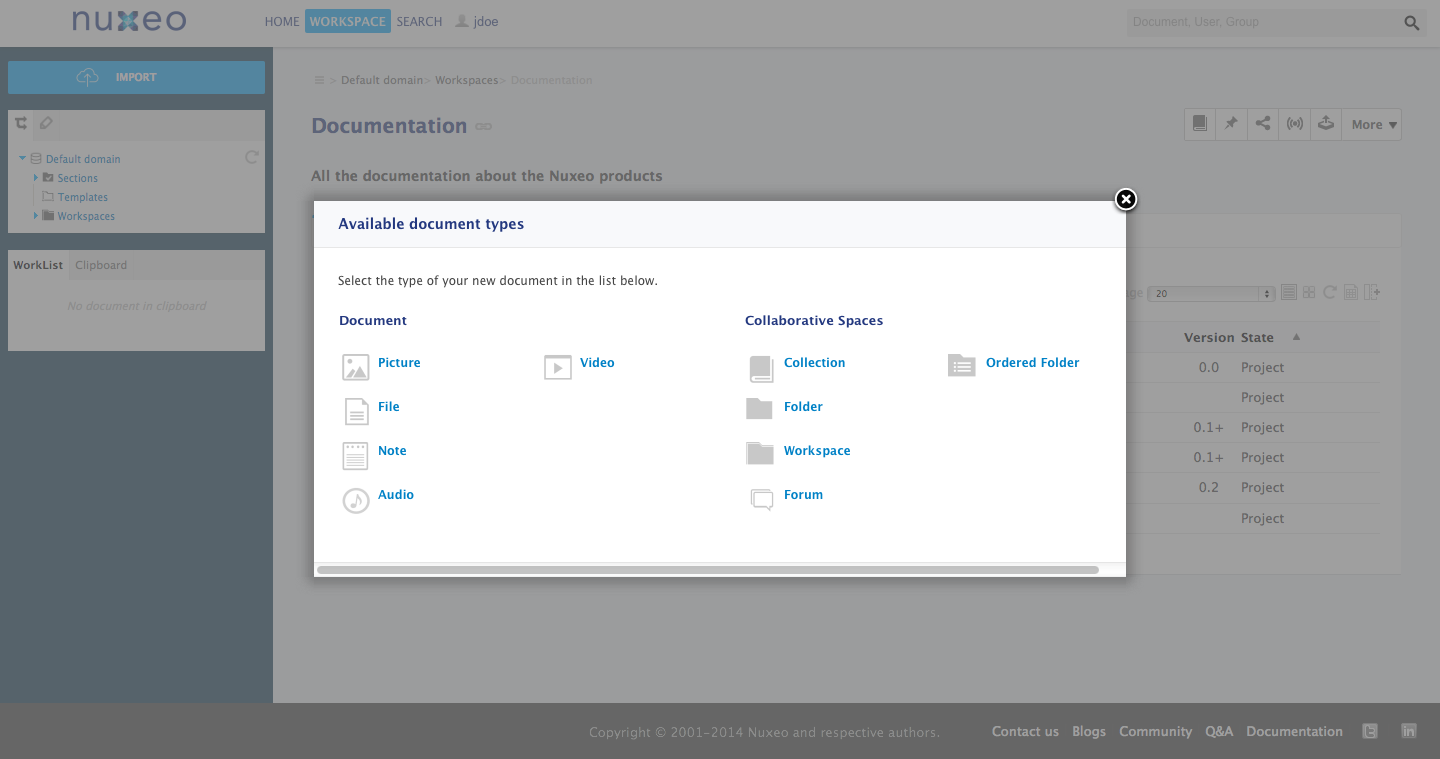Select the Collection book icon
The image size is (1440, 759).
(761, 368)
